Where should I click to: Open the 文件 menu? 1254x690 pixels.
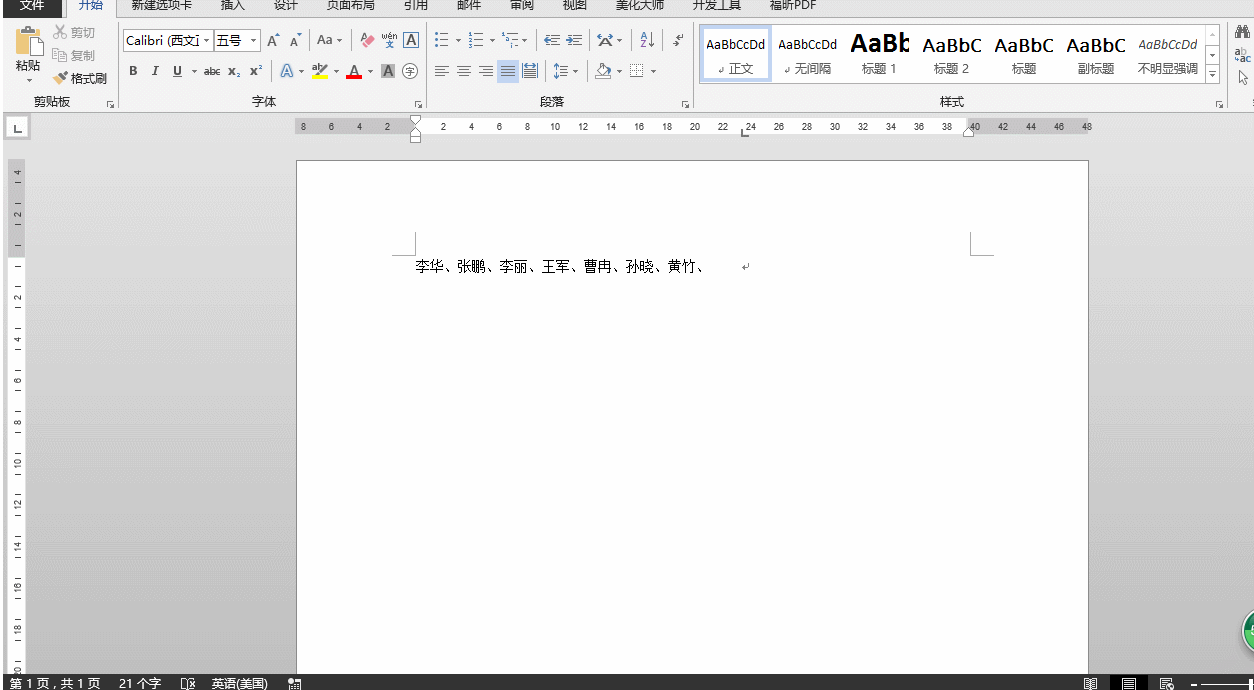point(32,6)
